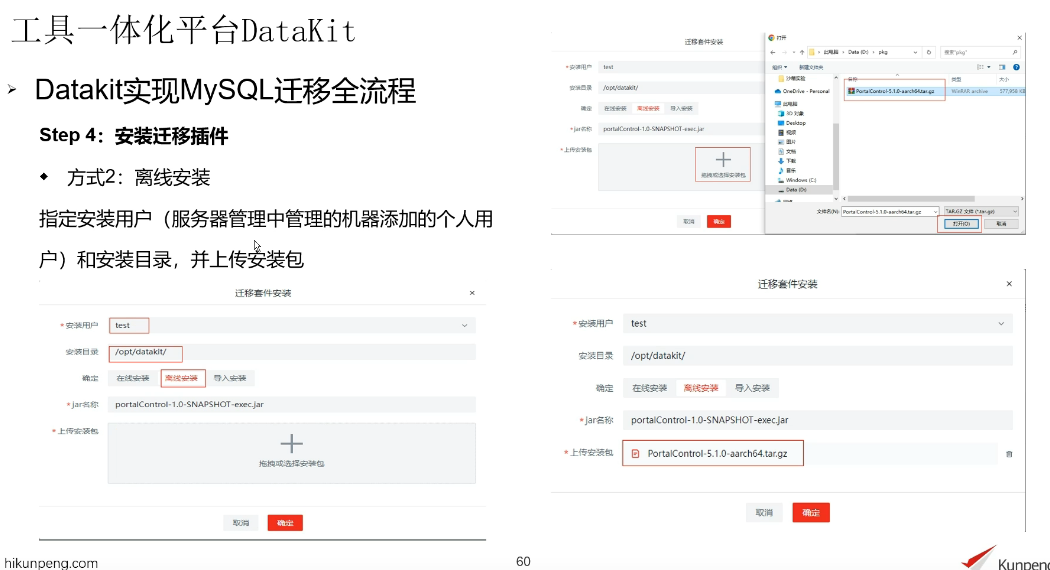This screenshot has width=1050, height=570.
Task: Click the 打开(O) button in the file picker
Action: click(x=962, y=224)
